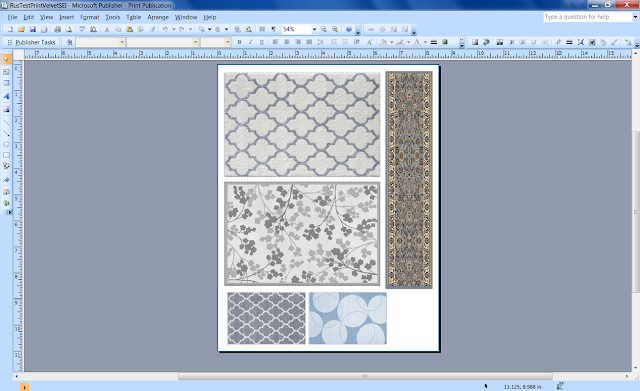Click in Type a question for help box
This screenshot has height=391, width=640.
(588, 17)
